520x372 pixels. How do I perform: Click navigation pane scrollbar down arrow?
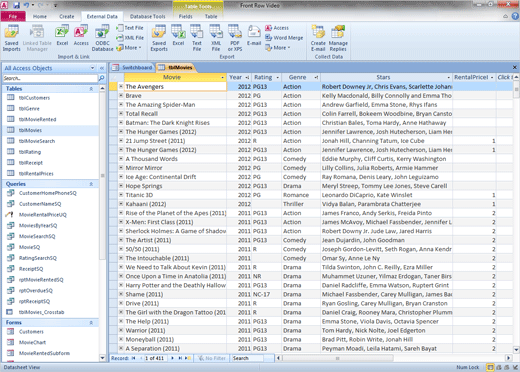pos(102,358)
